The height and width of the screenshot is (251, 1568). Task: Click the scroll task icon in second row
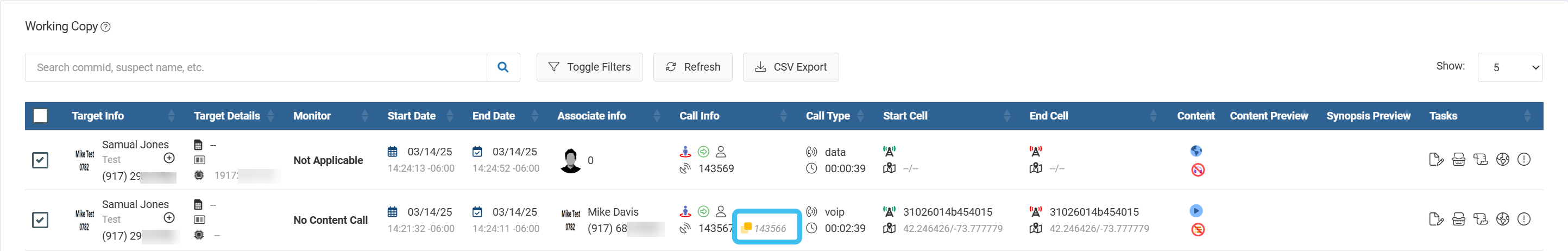click(1481, 219)
